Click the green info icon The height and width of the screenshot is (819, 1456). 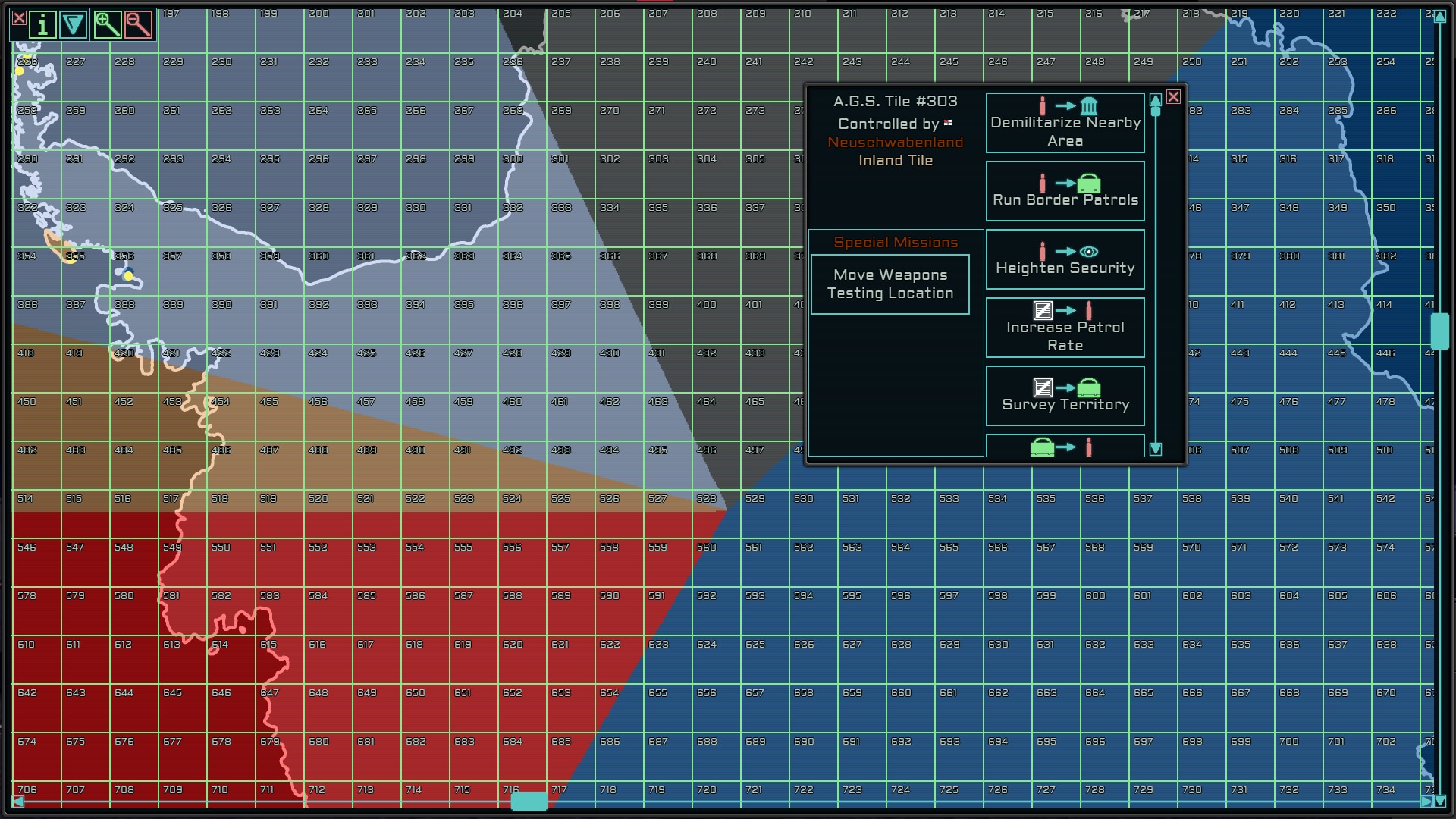pos(42,25)
